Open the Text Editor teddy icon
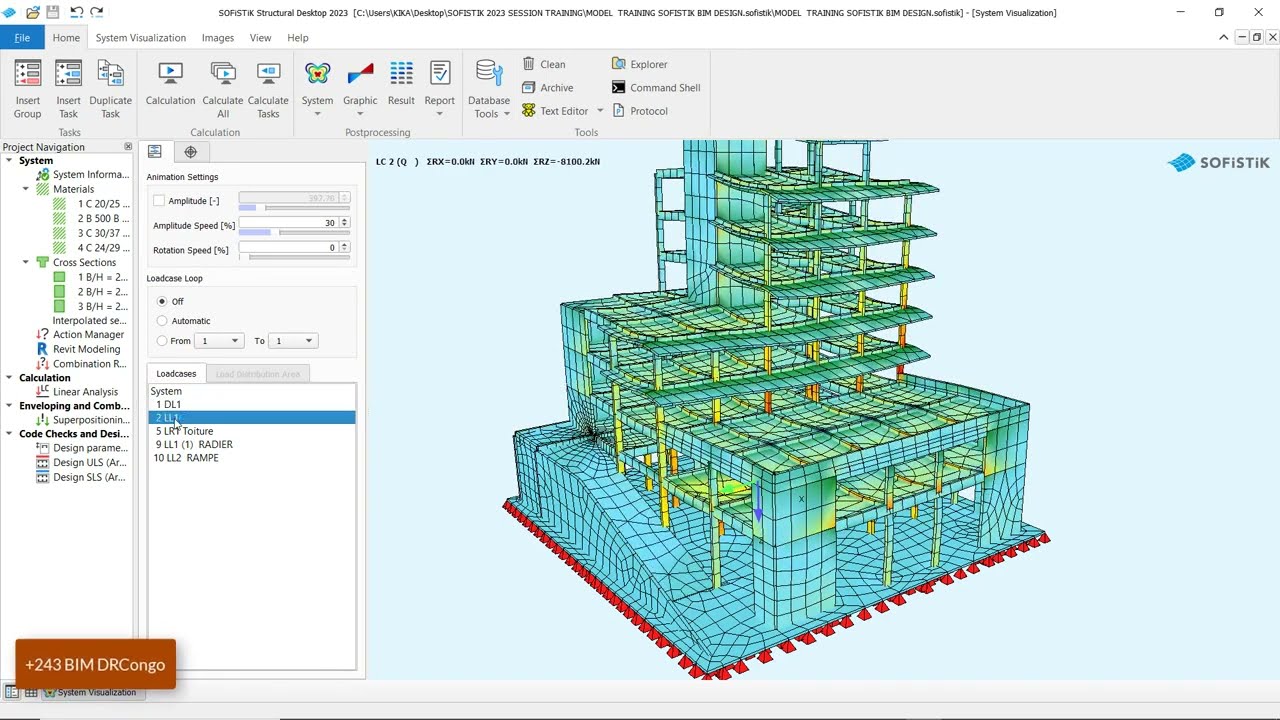 [x=529, y=111]
